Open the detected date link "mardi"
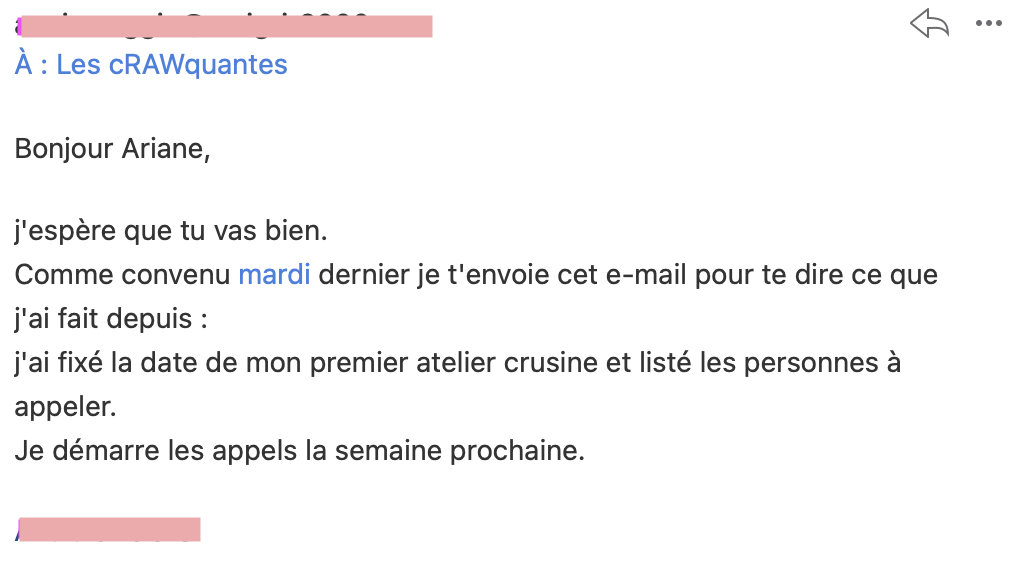Screen dimensions: 1018x562 click(x=274, y=274)
